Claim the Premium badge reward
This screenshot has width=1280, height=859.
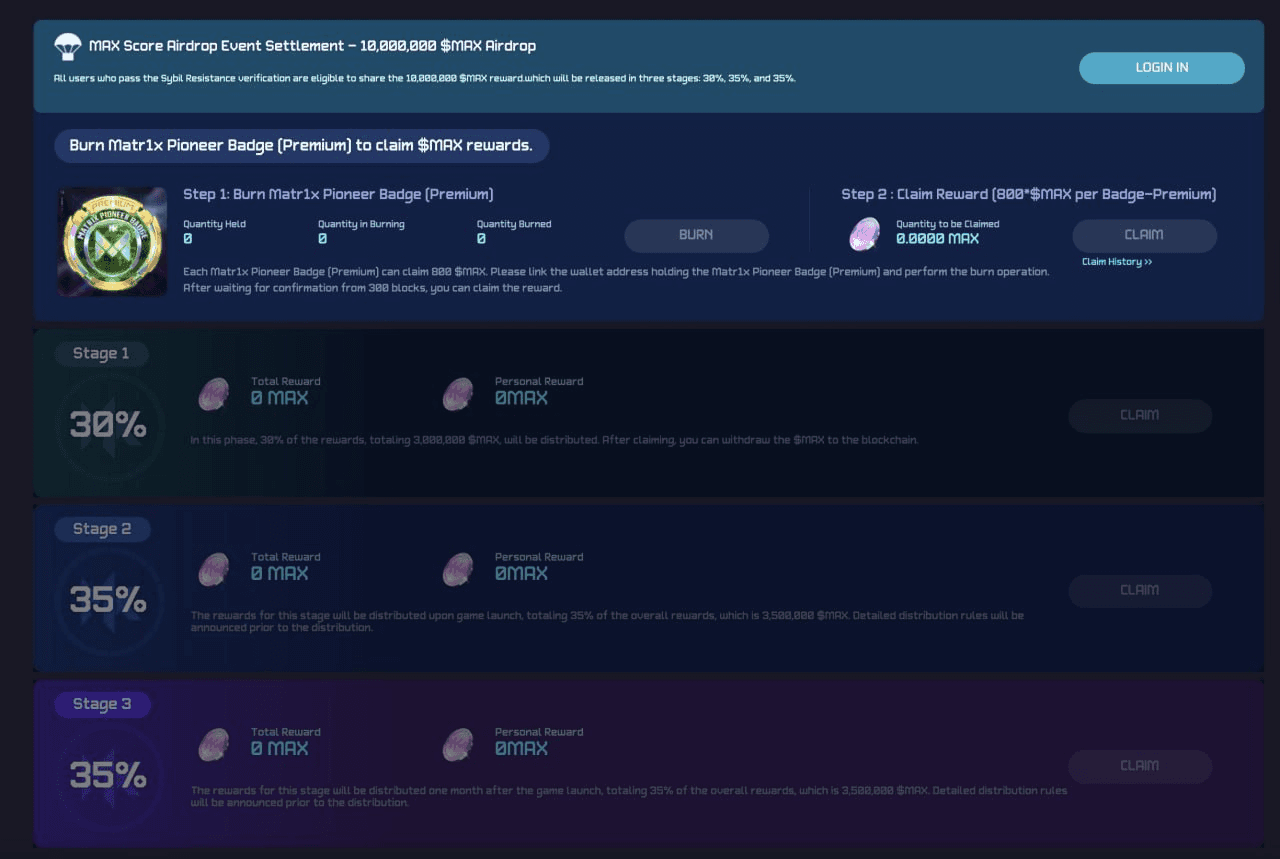(x=1144, y=235)
